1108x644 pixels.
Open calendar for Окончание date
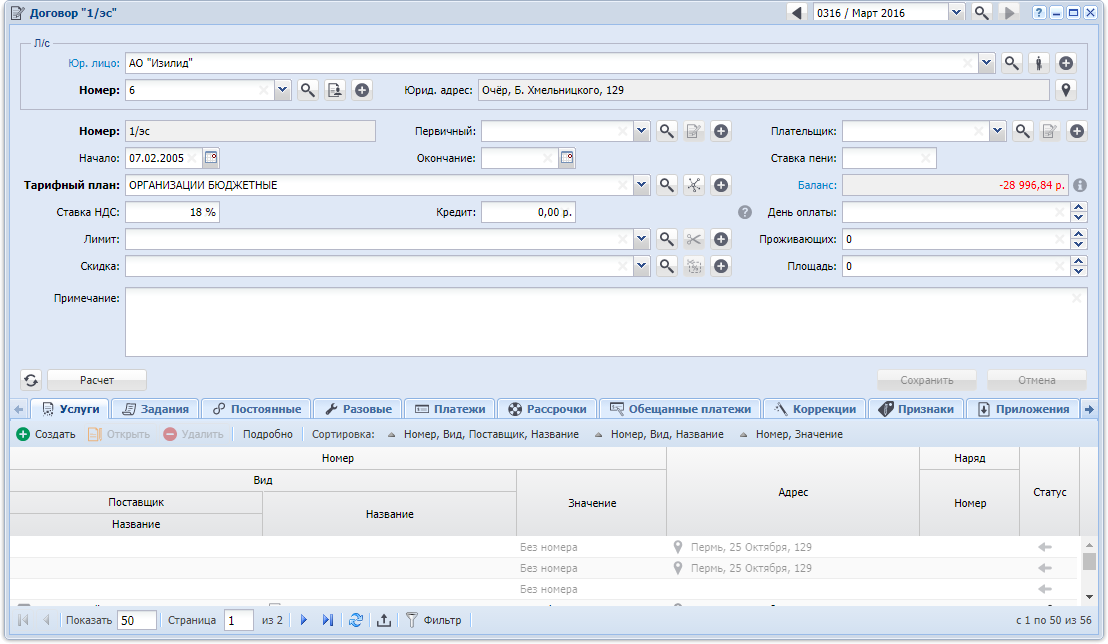567,158
